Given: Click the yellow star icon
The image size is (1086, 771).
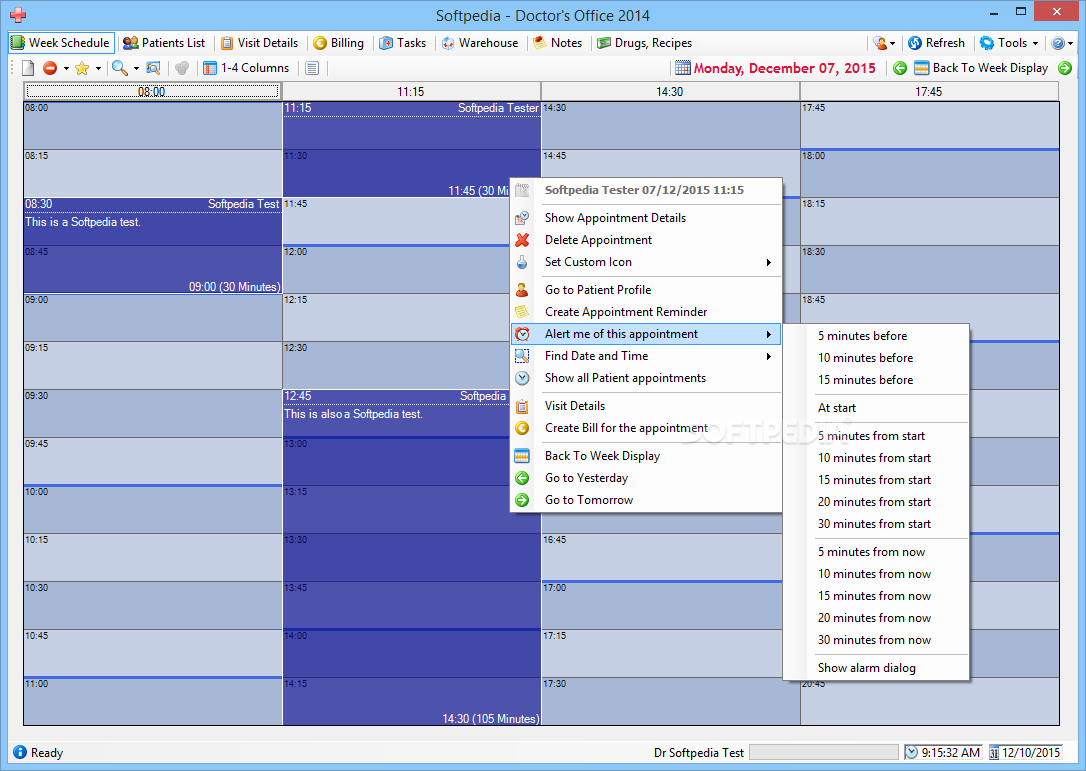Looking at the screenshot, I should coord(82,68).
